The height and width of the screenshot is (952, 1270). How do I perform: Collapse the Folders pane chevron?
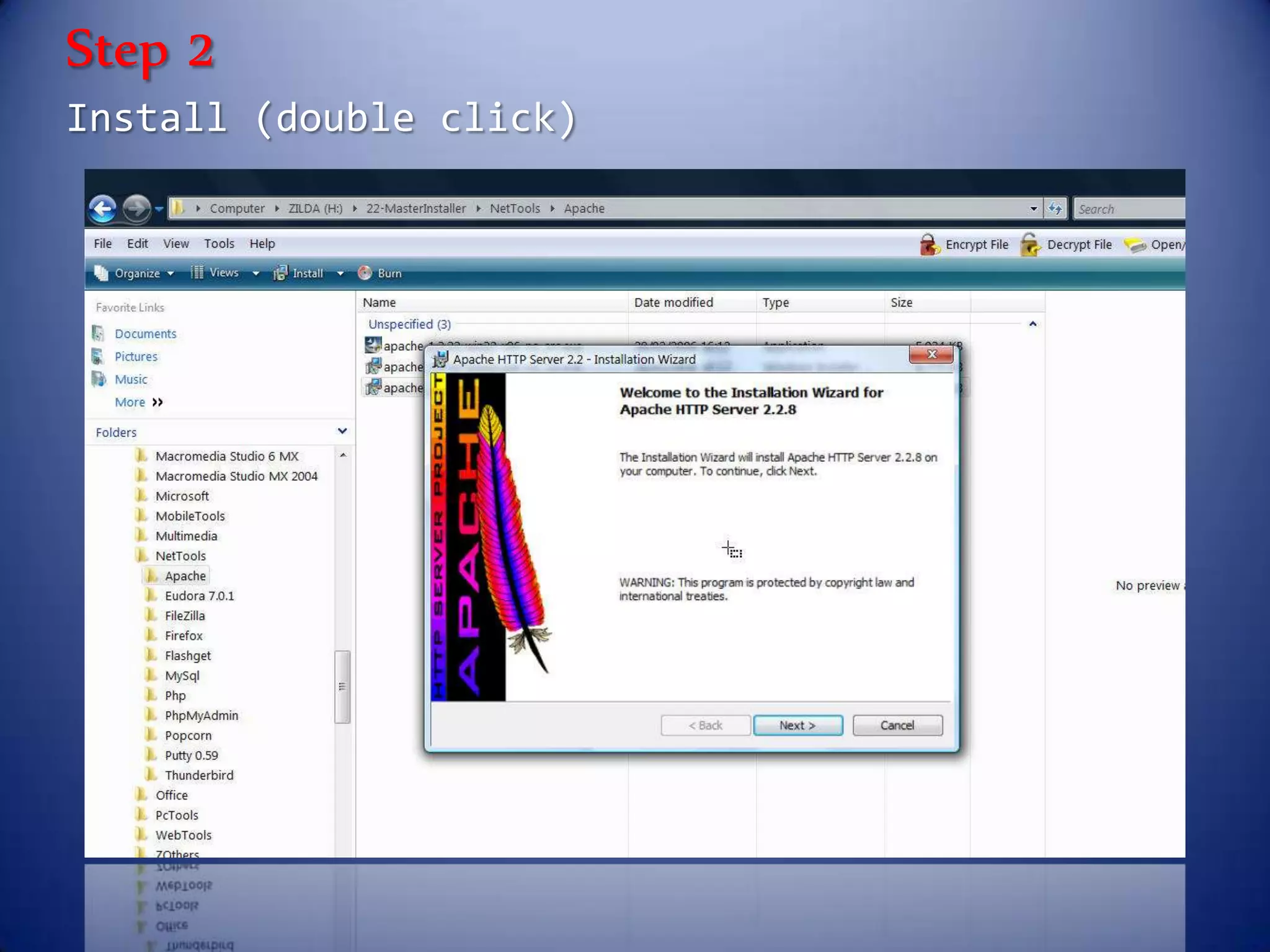coord(342,431)
